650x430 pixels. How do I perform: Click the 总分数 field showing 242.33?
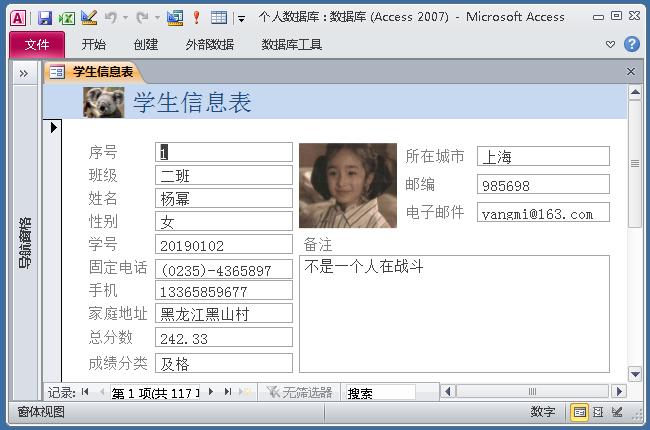(x=224, y=337)
